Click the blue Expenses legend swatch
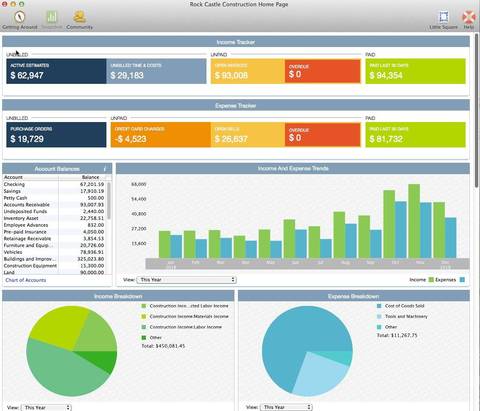Viewport: 480px width, 411px height. (x=462, y=280)
